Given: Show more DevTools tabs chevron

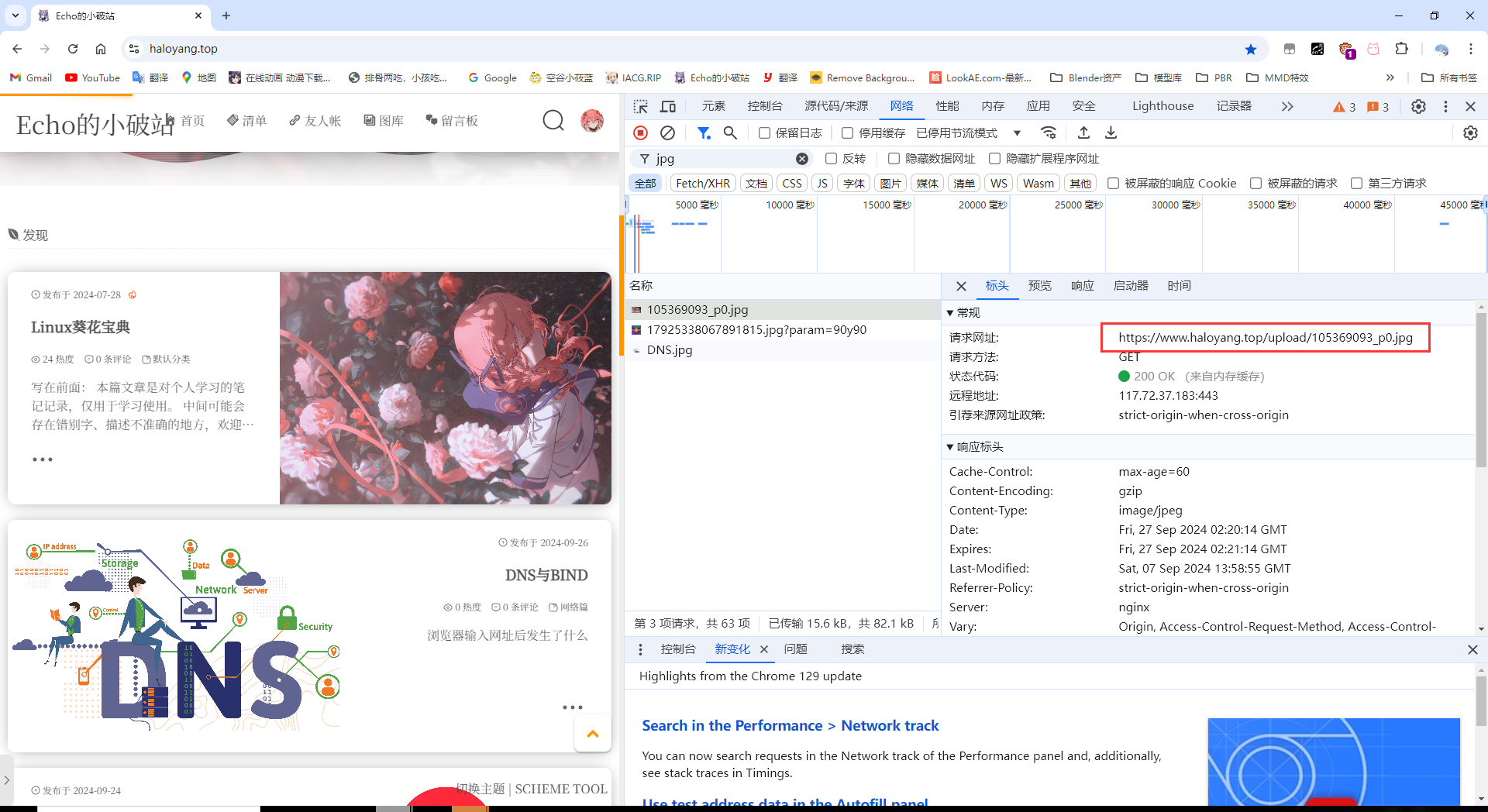Looking at the screenshot, I should tap(1287, 106).
